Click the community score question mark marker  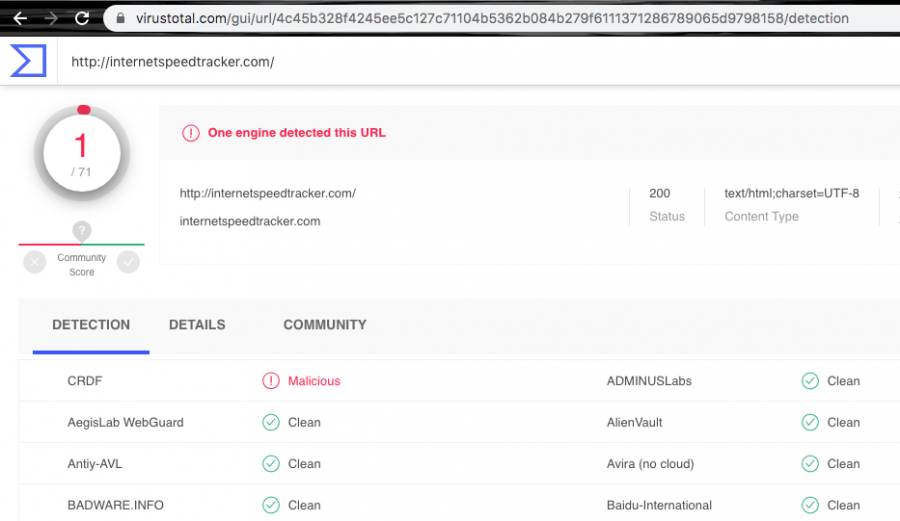(x=82, y=231)
